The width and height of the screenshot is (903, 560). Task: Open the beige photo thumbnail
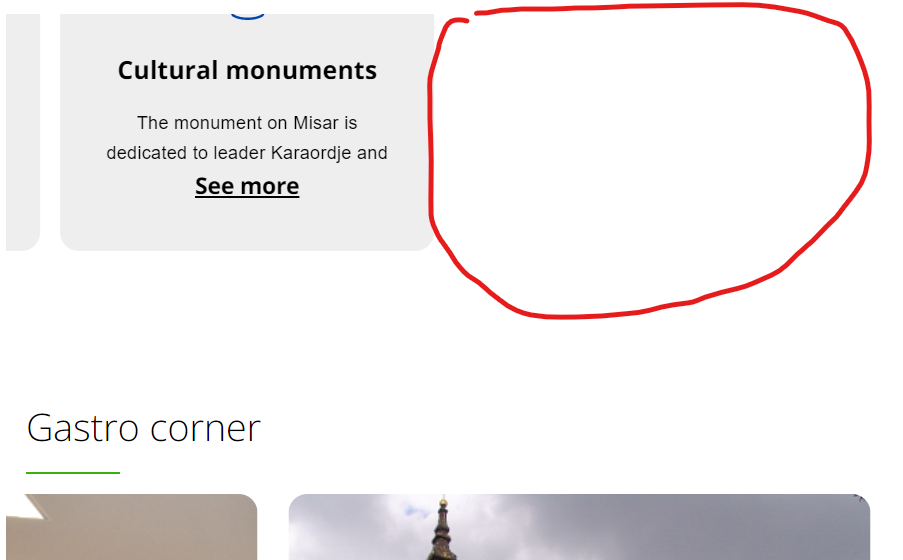click(131, 527)
